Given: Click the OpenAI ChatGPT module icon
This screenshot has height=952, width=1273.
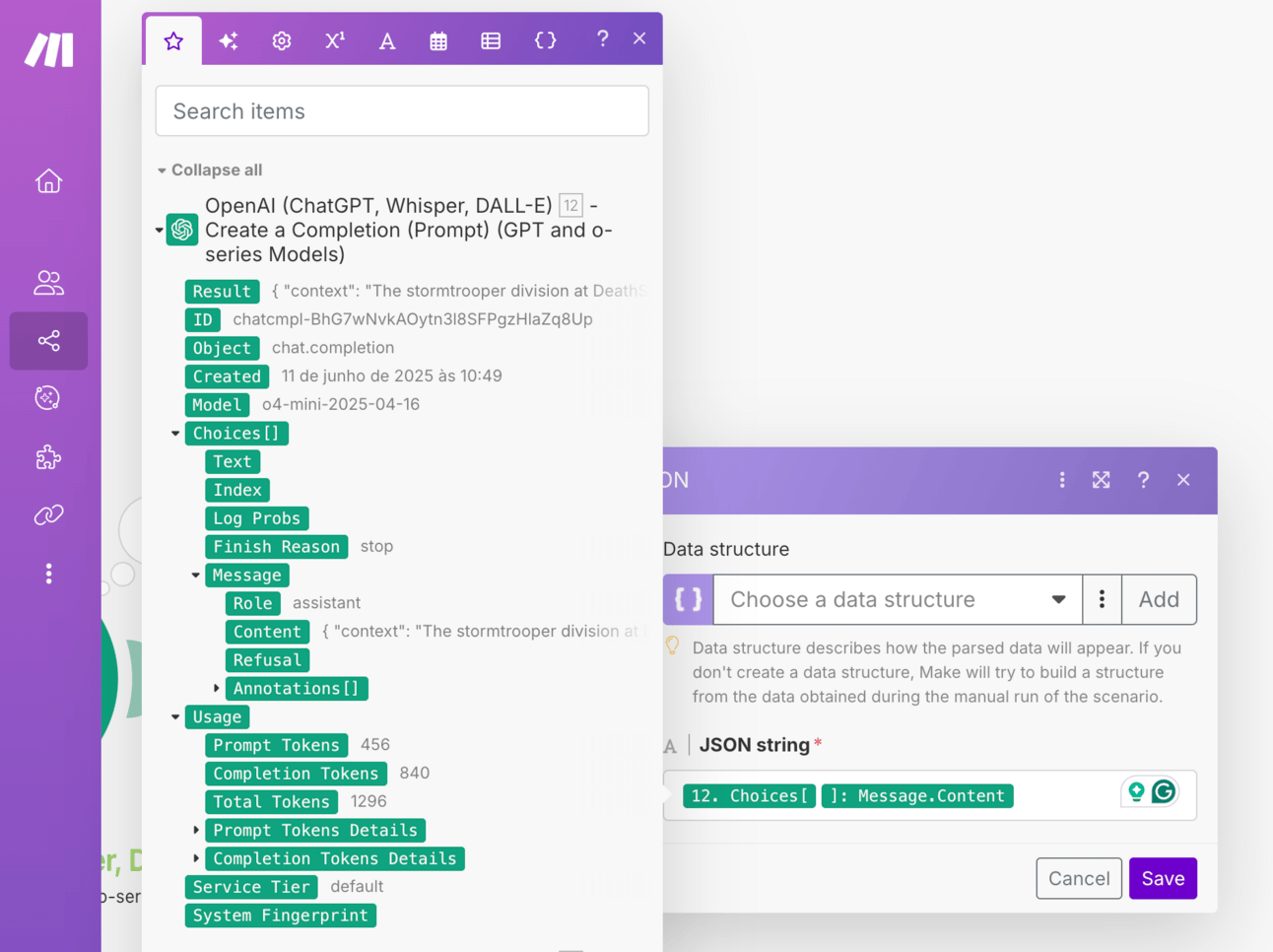Looking at the screenshot, I should (x=182, y=230).
